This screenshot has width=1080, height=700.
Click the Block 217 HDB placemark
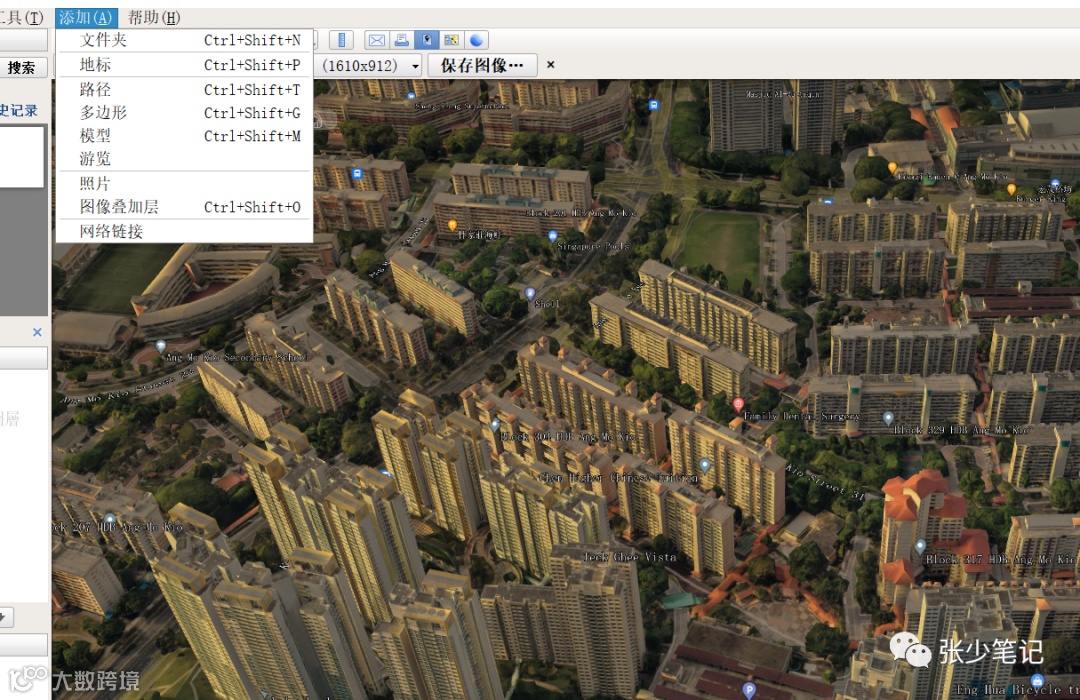920,546
